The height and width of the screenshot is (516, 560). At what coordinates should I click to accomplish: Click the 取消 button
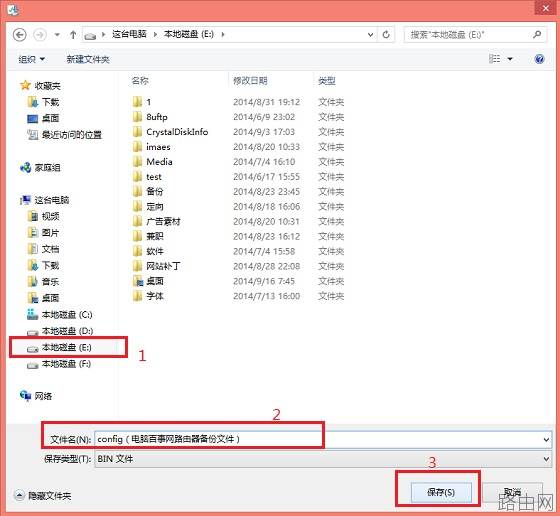pyautogui.click(x=512, y=492)
